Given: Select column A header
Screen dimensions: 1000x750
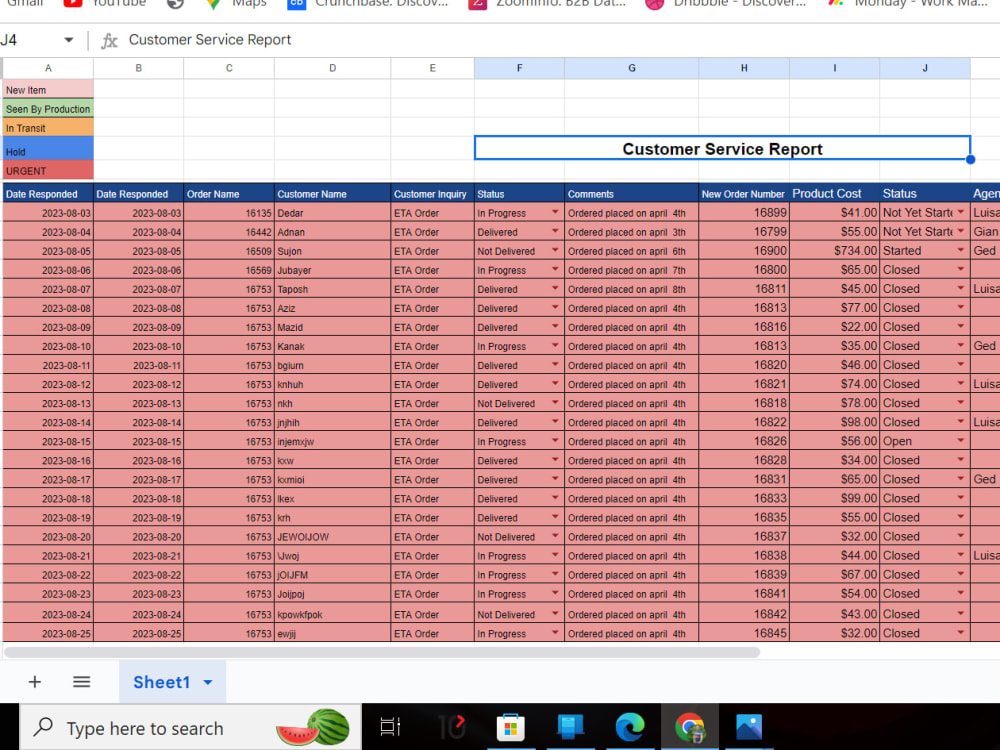Looking at the screenshot, I should pyautogui.click(x=48, y=68).
